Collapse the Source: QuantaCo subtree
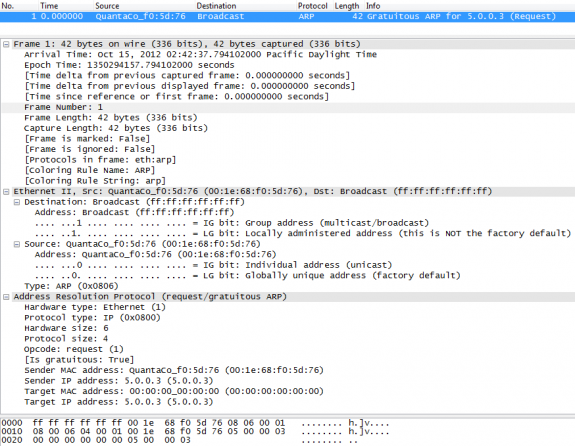Viewport: 575px width, 446px height. [17, 244]
